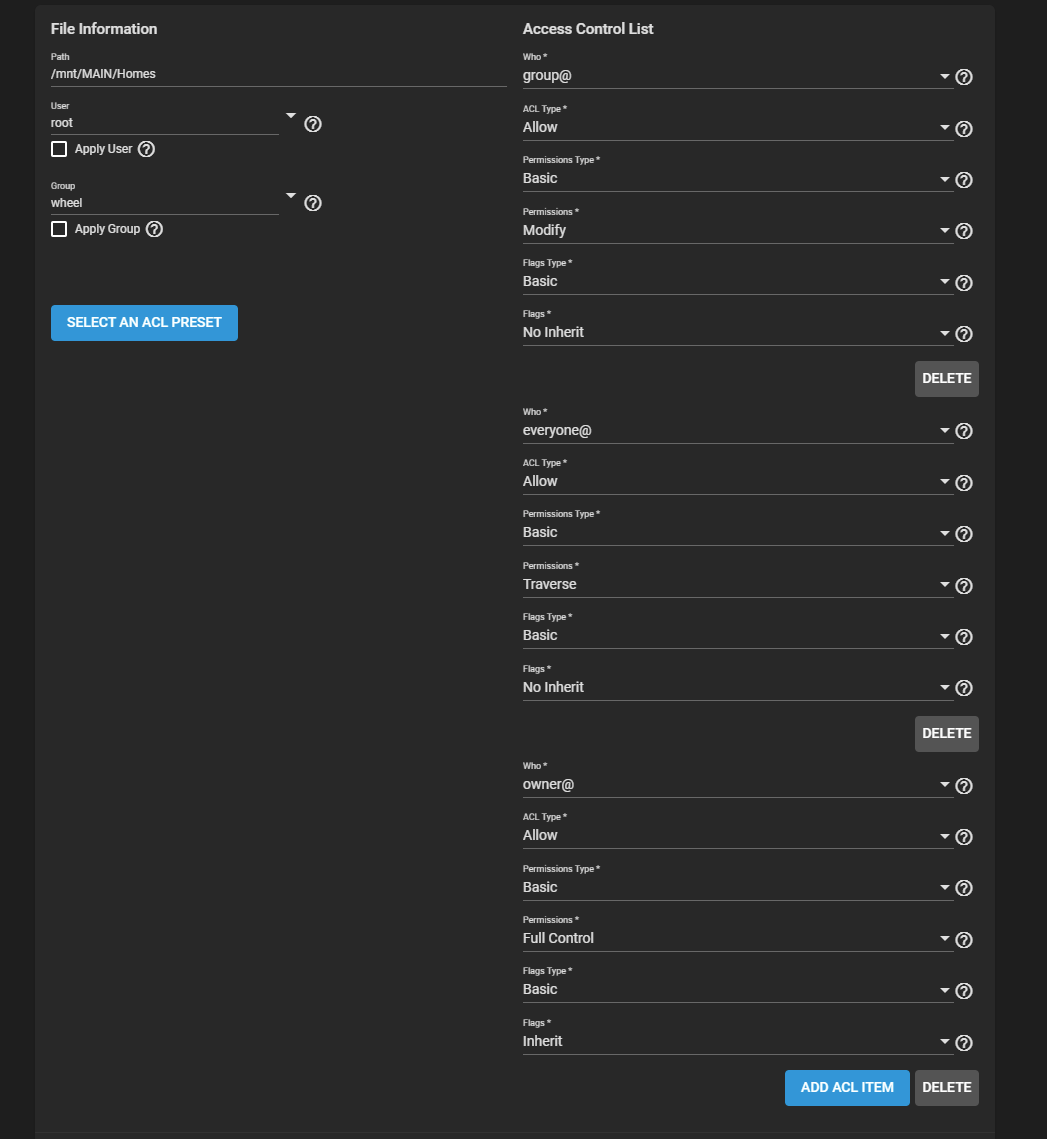Image resolution: width=1047 pixels, height=1139 pixels.
Task: Click the Path field /mnt/MAIN/Homes
Action: point(278,74)
